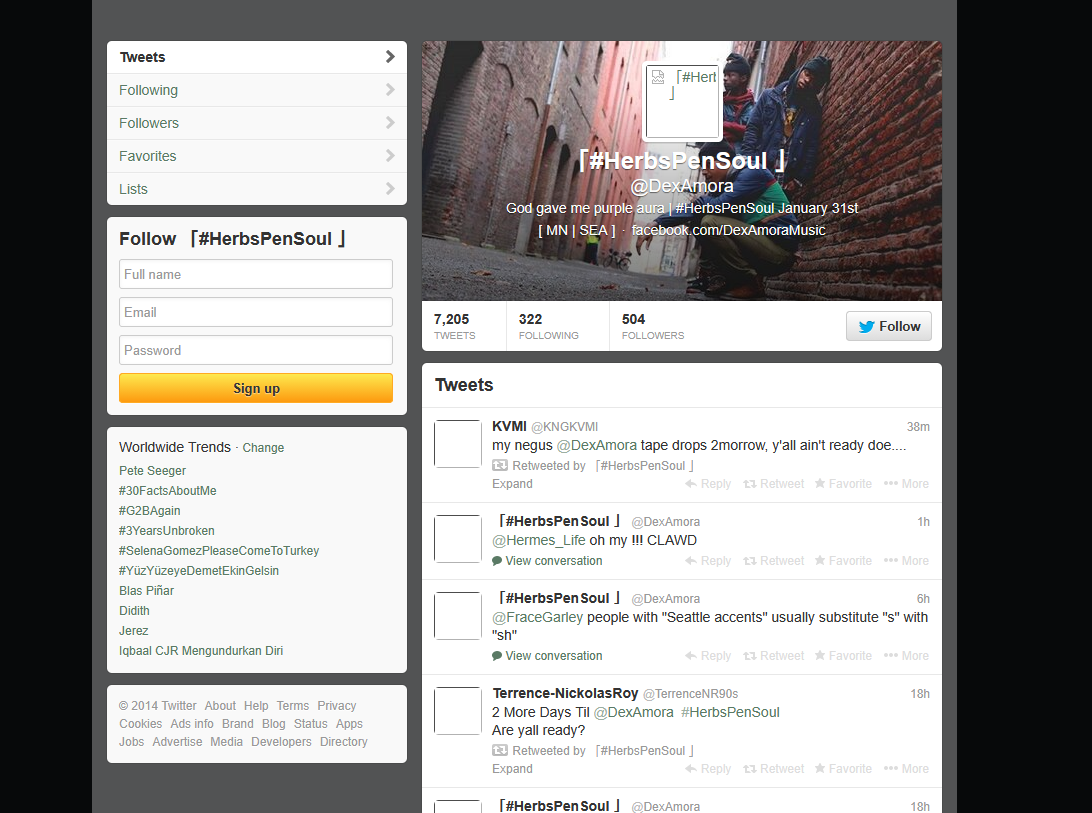Click Reply on the @Hermes_Life tweet

point(708,561)
